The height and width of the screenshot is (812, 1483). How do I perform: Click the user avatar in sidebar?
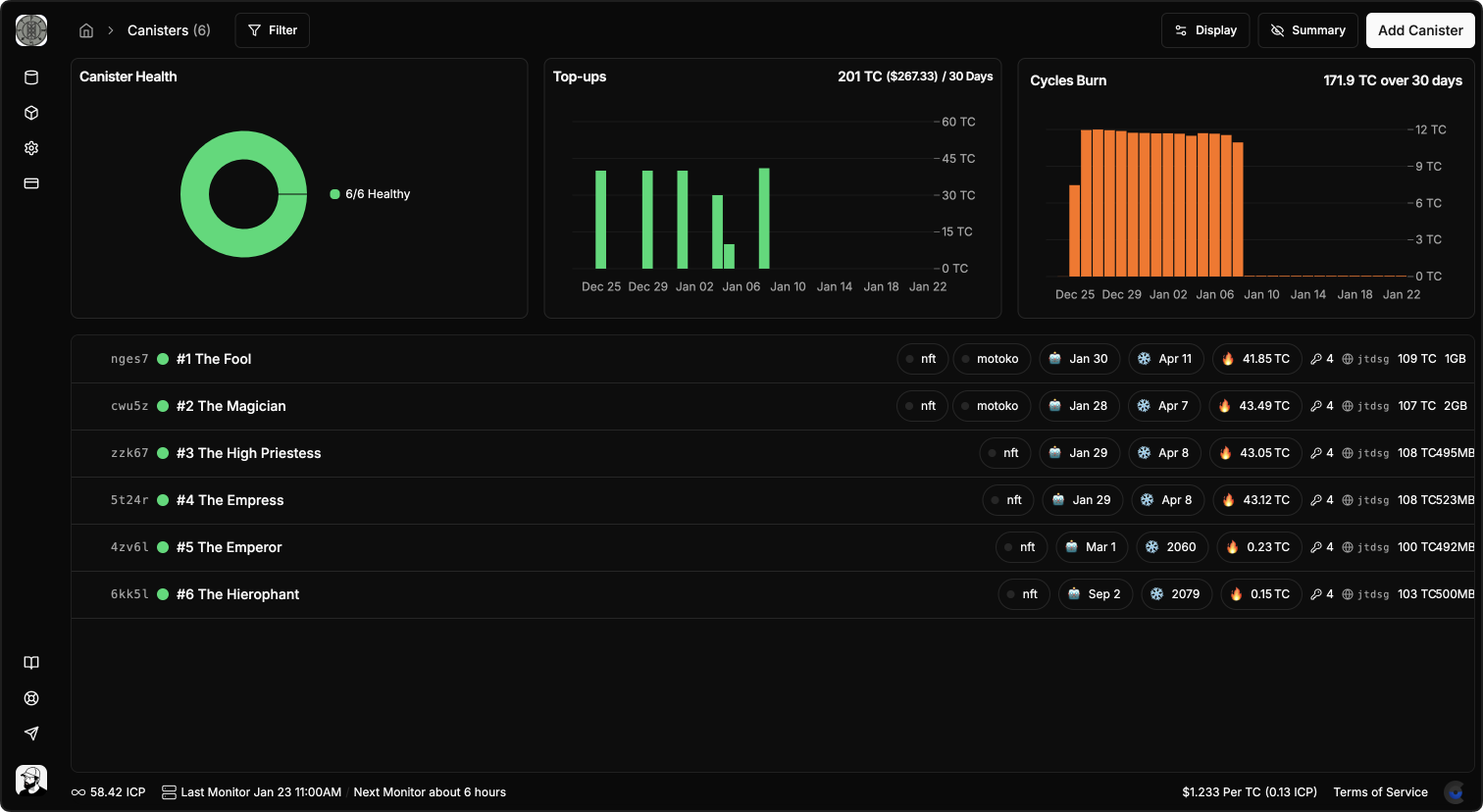pyautogui.click(x=31, y=781)
